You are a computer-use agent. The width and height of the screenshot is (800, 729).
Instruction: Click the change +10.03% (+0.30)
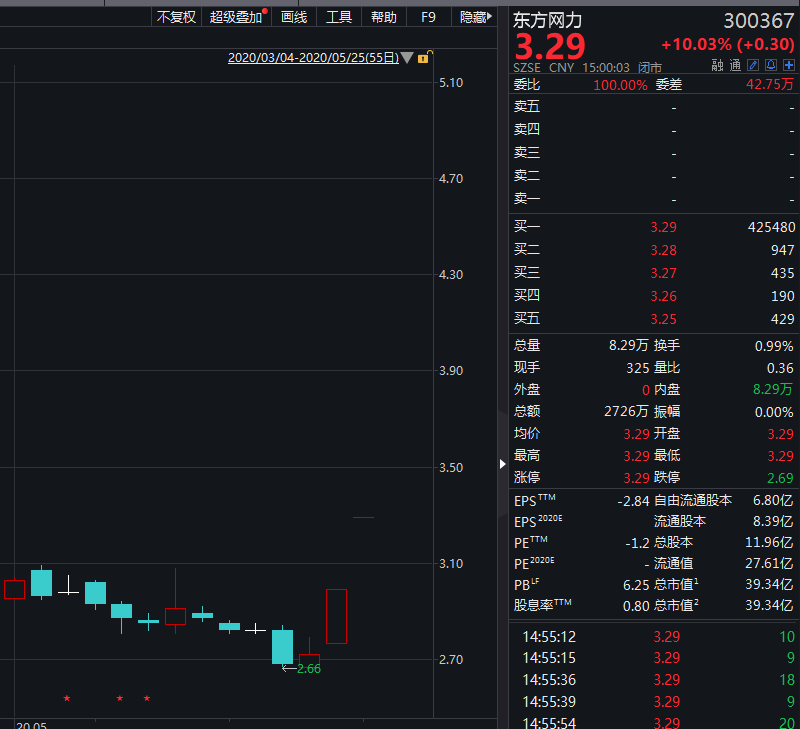click(x=728, y=44)
